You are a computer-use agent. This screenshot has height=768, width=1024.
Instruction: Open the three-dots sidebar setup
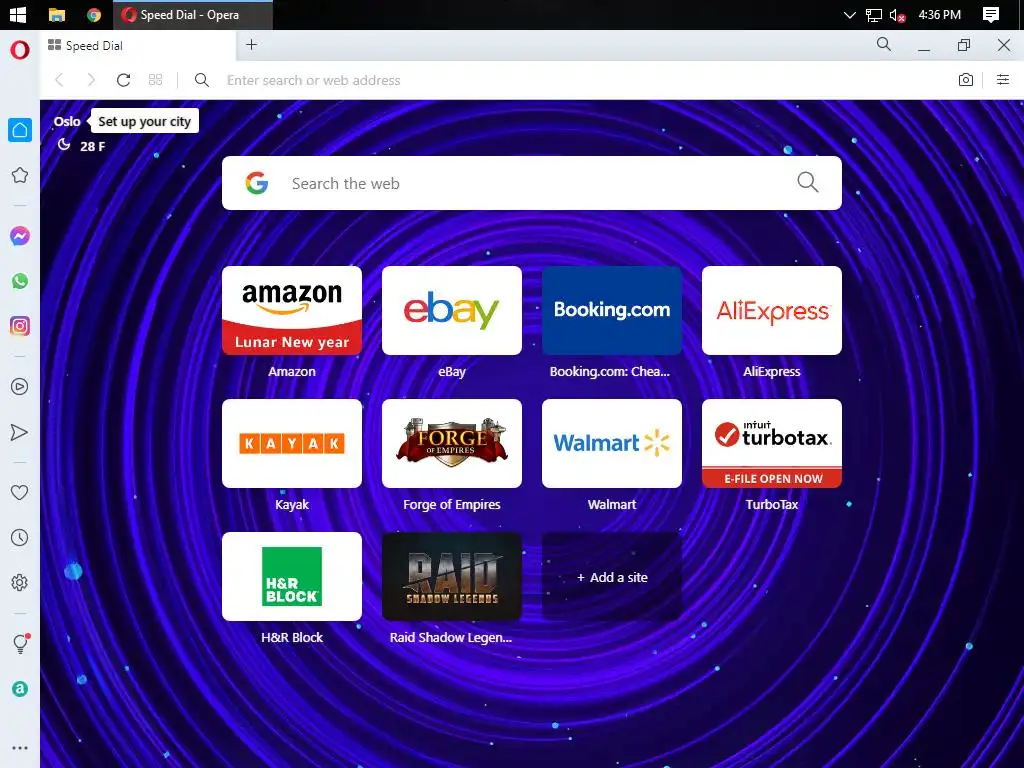[20, 748]
